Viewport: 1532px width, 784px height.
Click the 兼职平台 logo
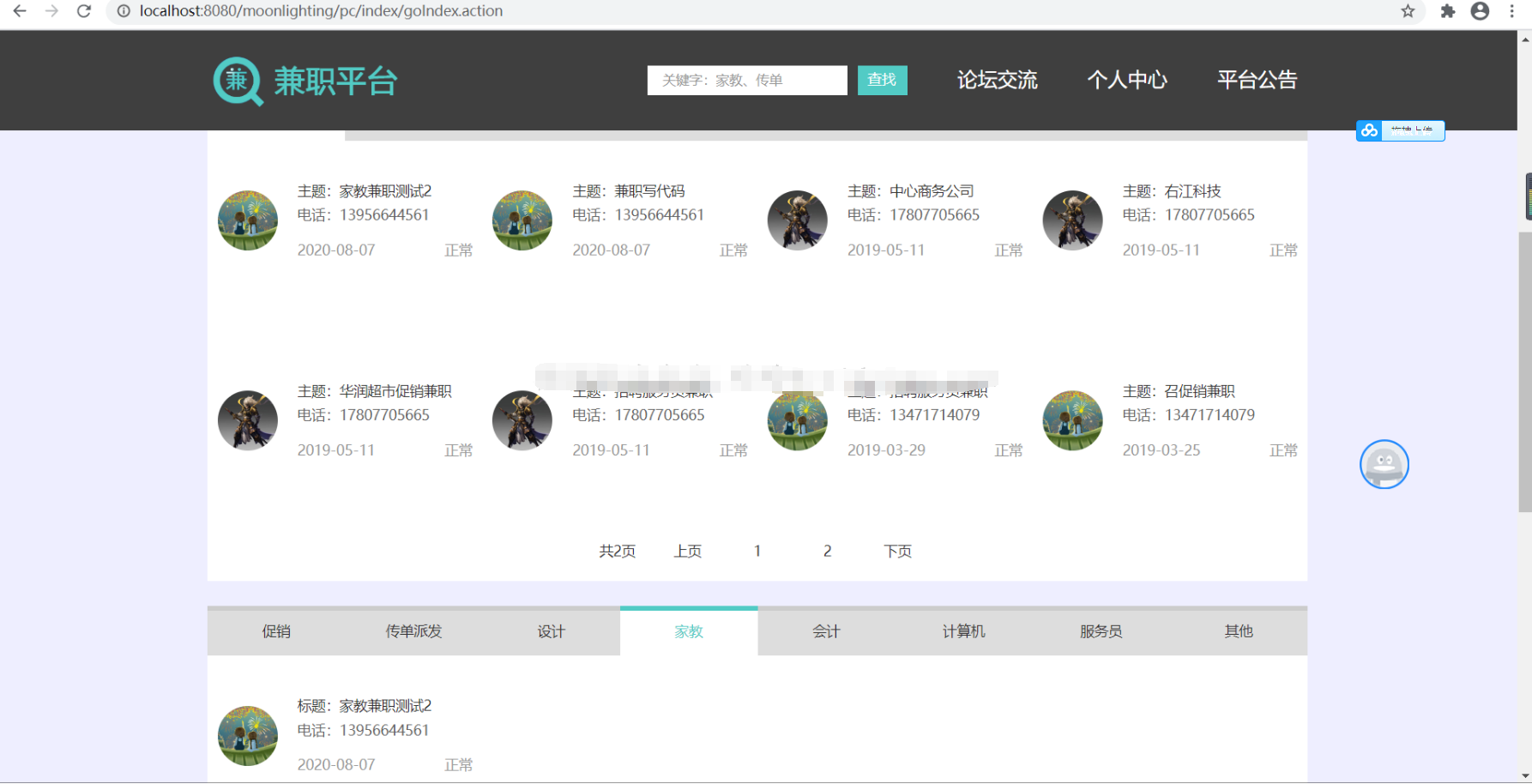(305, 81)
